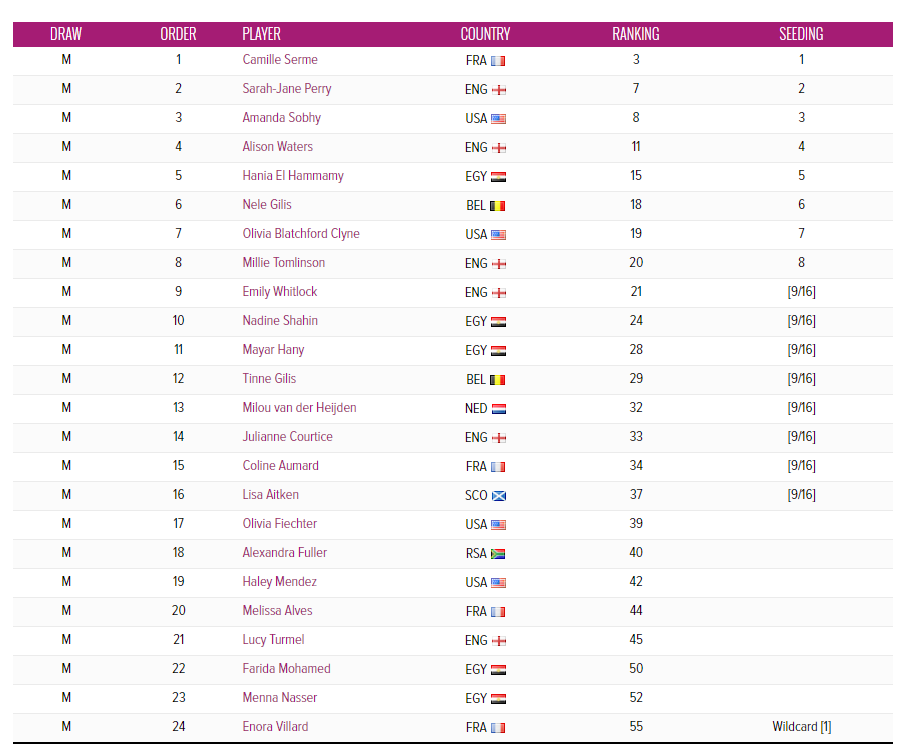Go to Farida Mohamed's profile

click(x=286, y=668)
